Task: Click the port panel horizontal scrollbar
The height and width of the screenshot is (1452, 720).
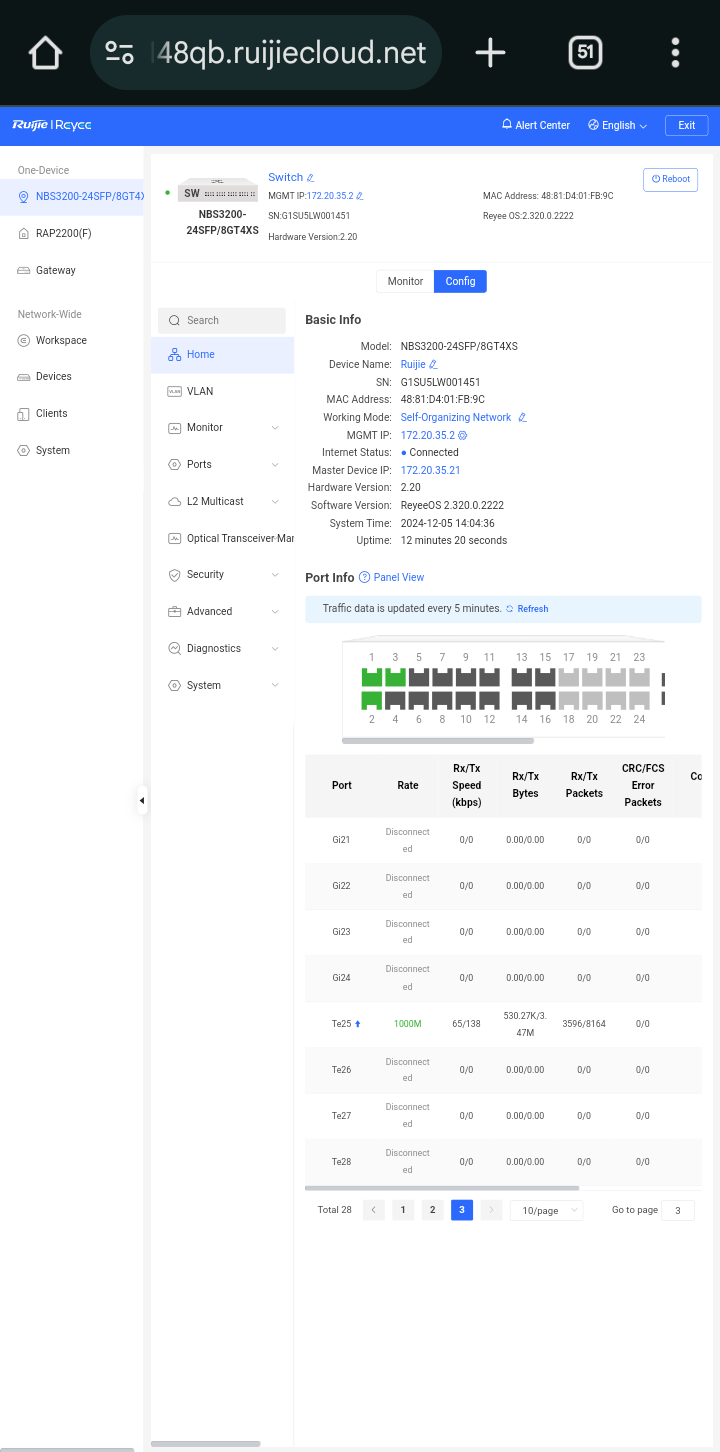Action: pos(437,741)
